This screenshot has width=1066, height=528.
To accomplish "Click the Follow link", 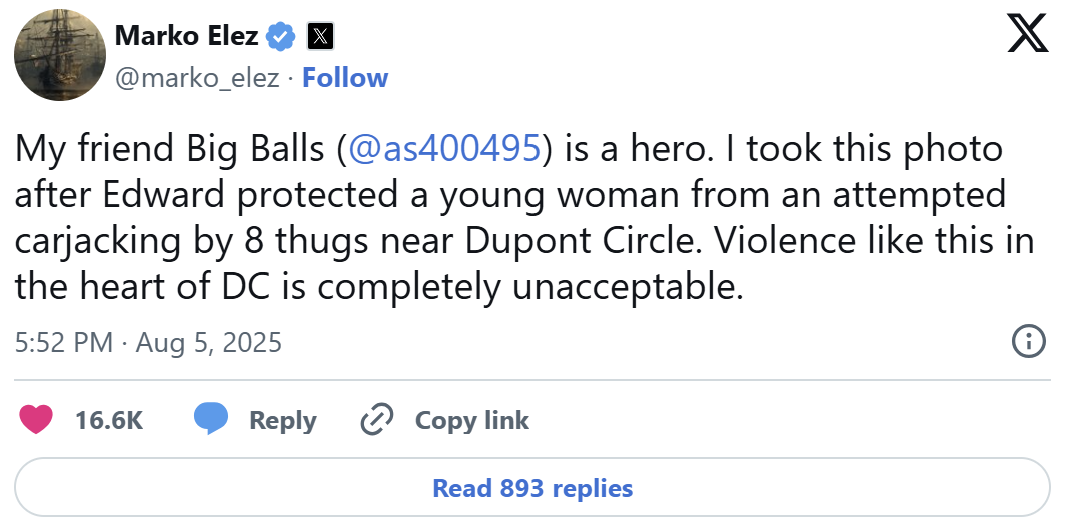I will 345,78.
